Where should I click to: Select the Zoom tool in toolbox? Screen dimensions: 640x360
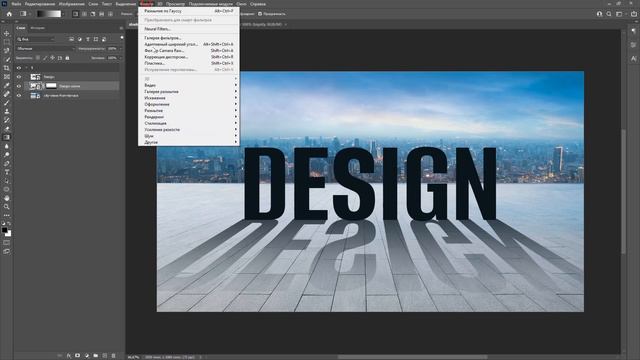point(6,207)
